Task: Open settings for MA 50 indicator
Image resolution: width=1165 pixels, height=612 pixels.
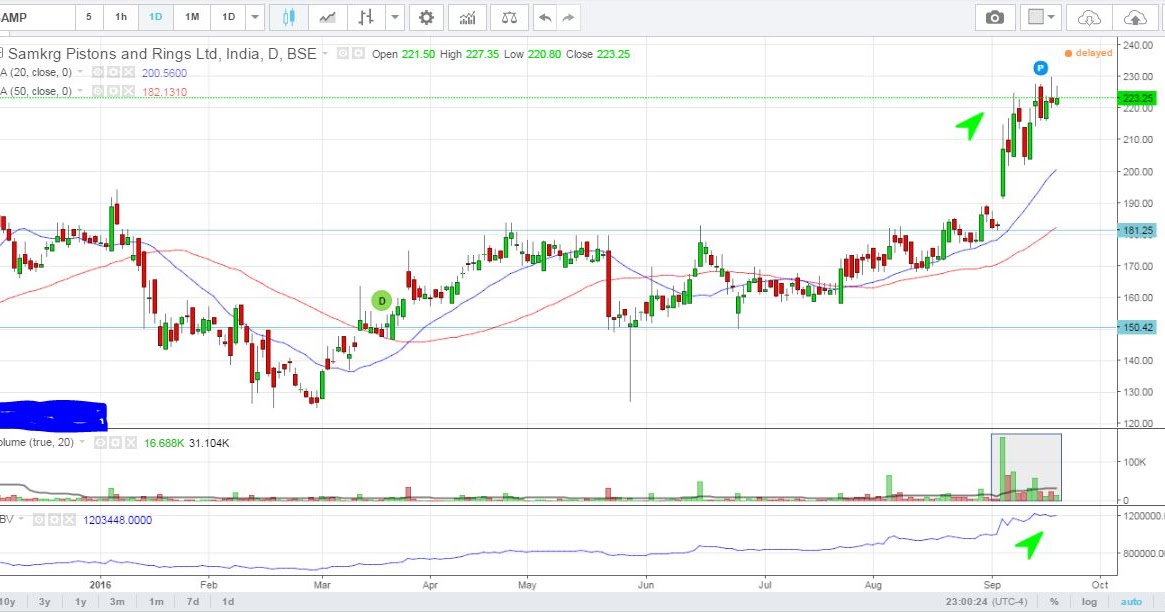Action: [x=113, y=91]
